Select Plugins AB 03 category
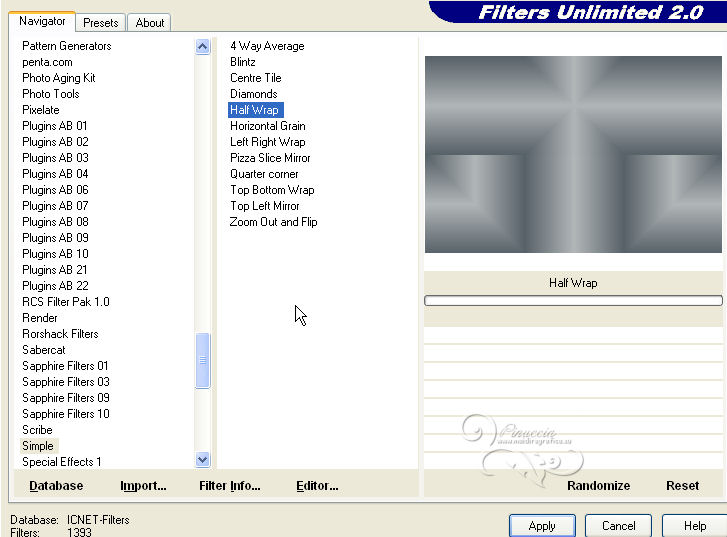This screenshot has width=727, height=537. [55, 158]
